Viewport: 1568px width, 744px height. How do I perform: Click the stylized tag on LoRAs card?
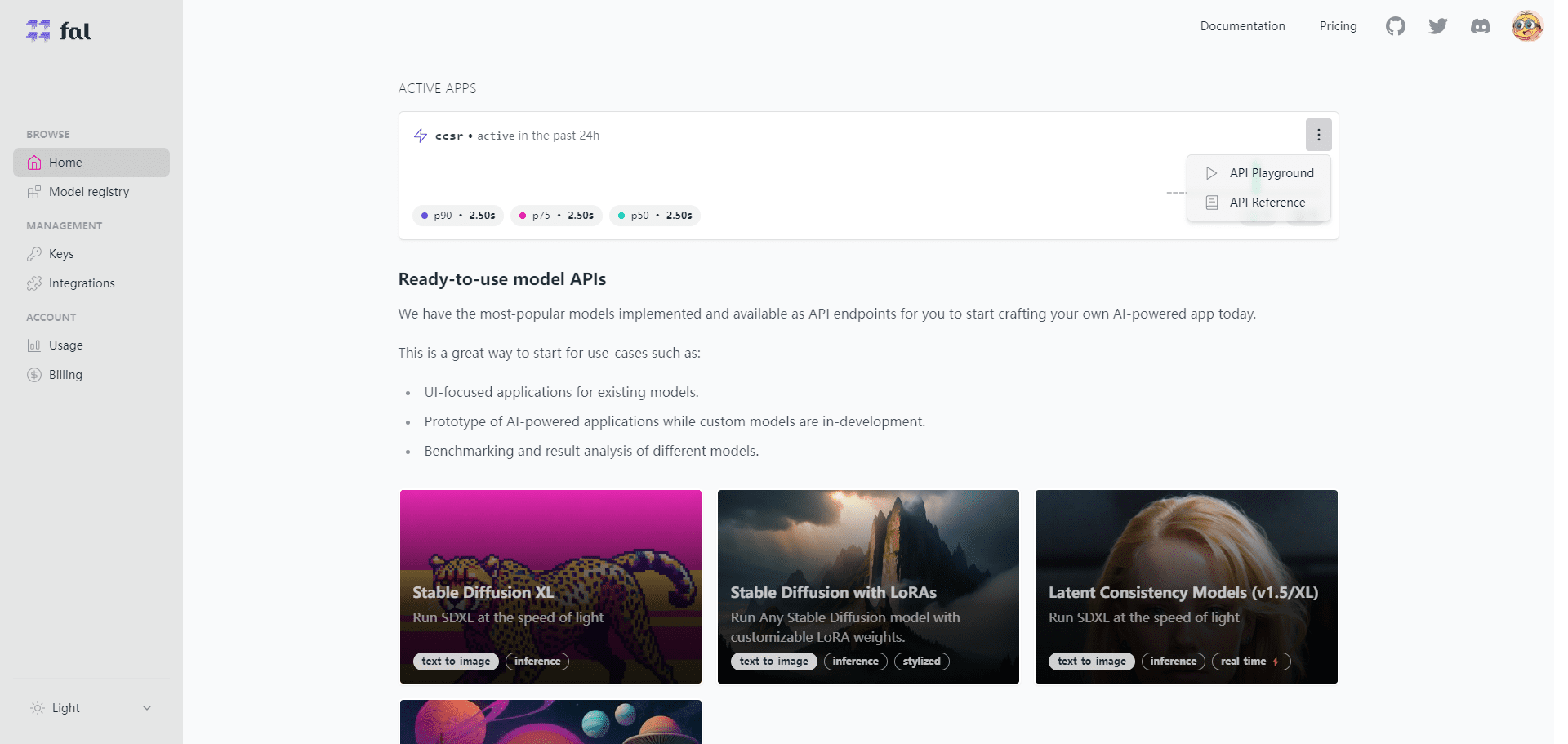(x=922, y=662)
